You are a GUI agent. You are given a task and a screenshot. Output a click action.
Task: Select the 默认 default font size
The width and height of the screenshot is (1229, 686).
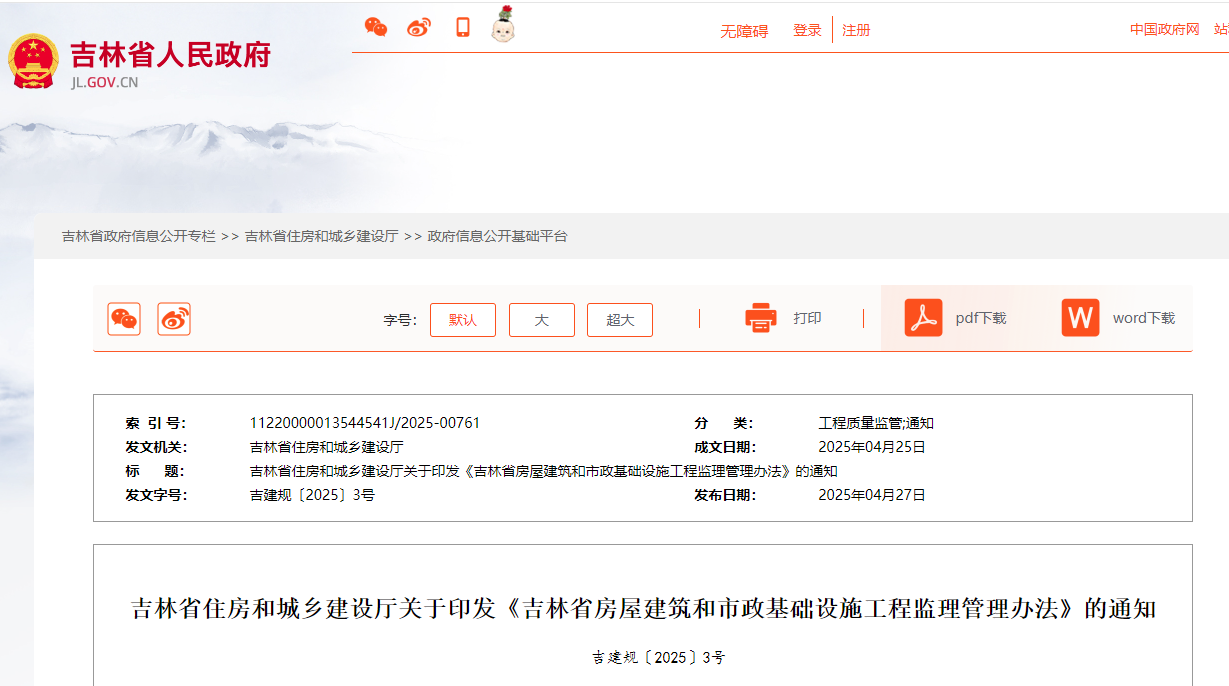[x=463, y=320]
